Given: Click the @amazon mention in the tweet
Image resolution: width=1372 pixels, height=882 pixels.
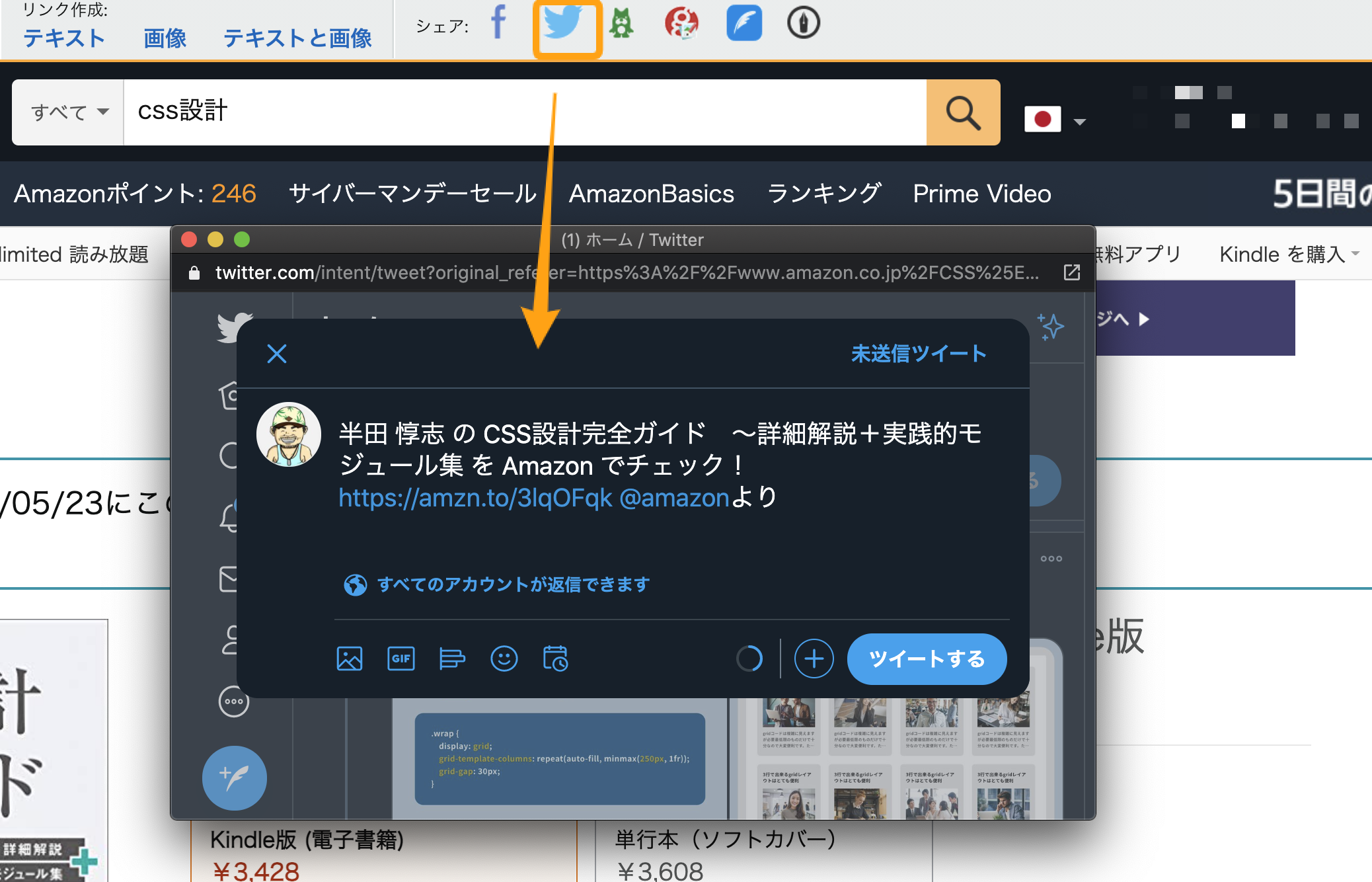Looking at the screenshot, I should click(x=674, y=498).
